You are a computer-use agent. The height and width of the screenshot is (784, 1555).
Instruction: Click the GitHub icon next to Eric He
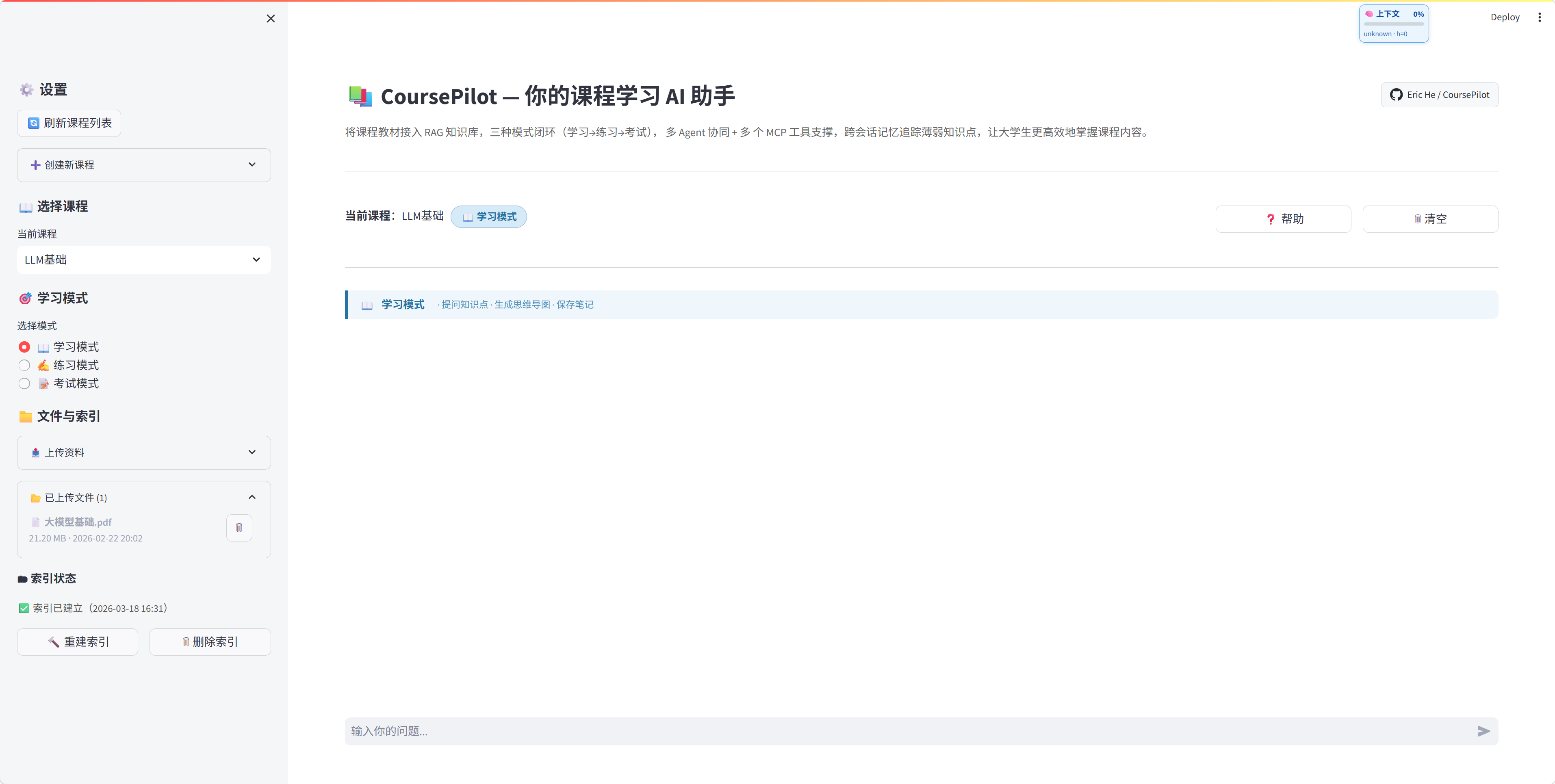point(1396,95)
